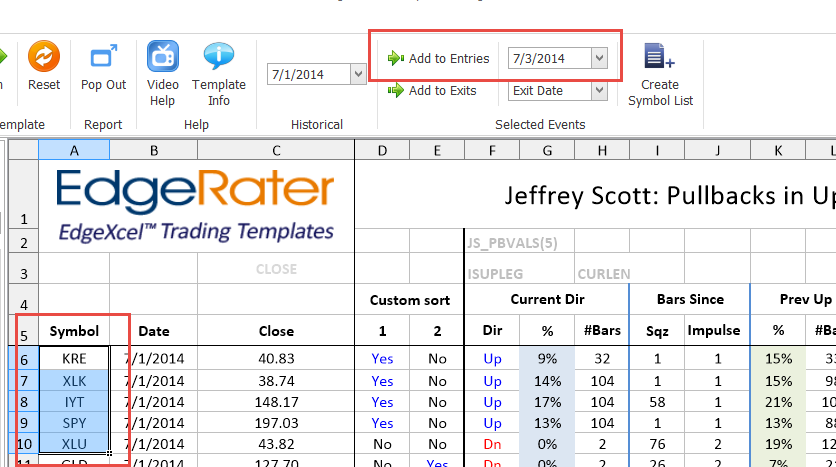836x467 pixels.
Task: Click the 58 Sqz value for IYT
Action: coord(657,401)
